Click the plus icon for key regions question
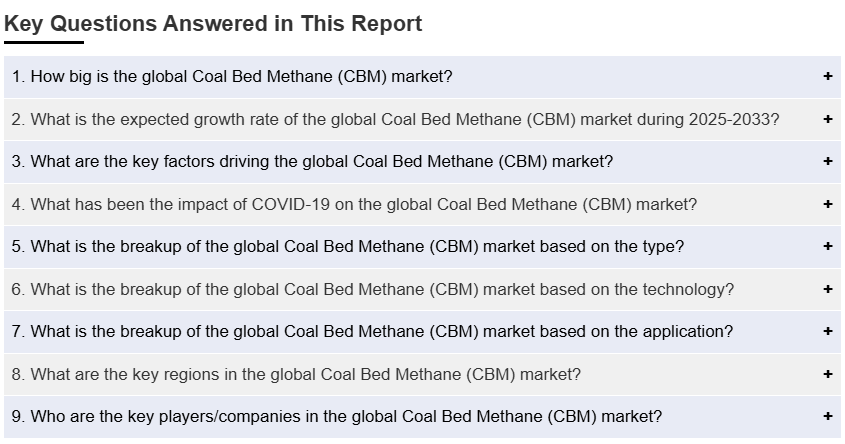Viewport: 845px width, 444px height. point(828,374)
